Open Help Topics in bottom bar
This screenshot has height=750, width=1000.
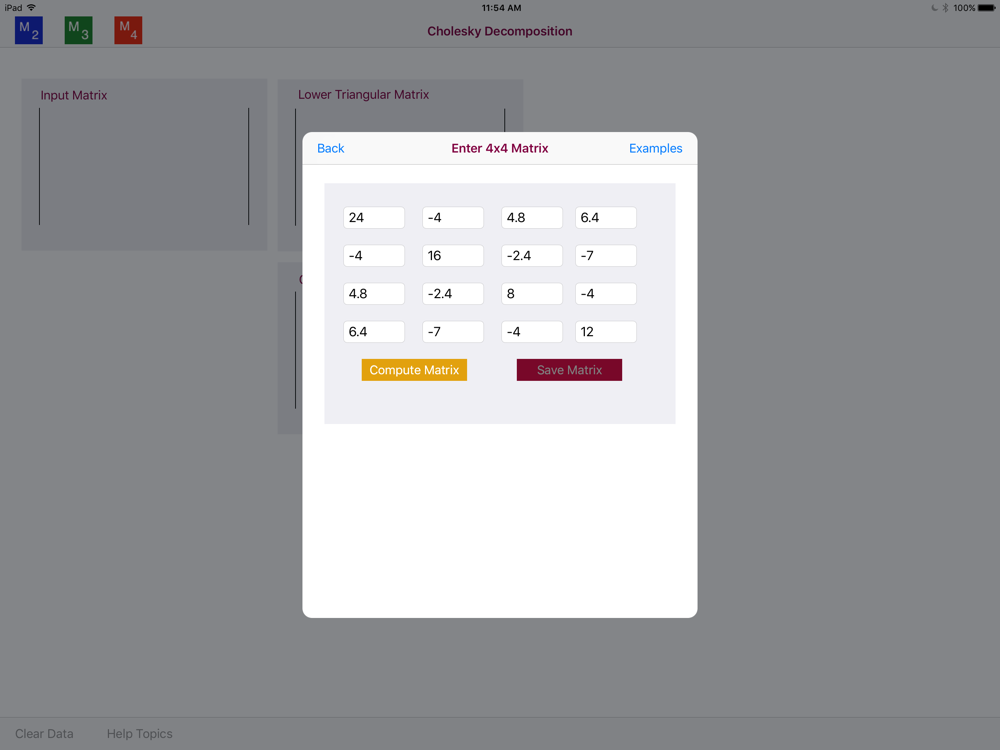(140, 733)
